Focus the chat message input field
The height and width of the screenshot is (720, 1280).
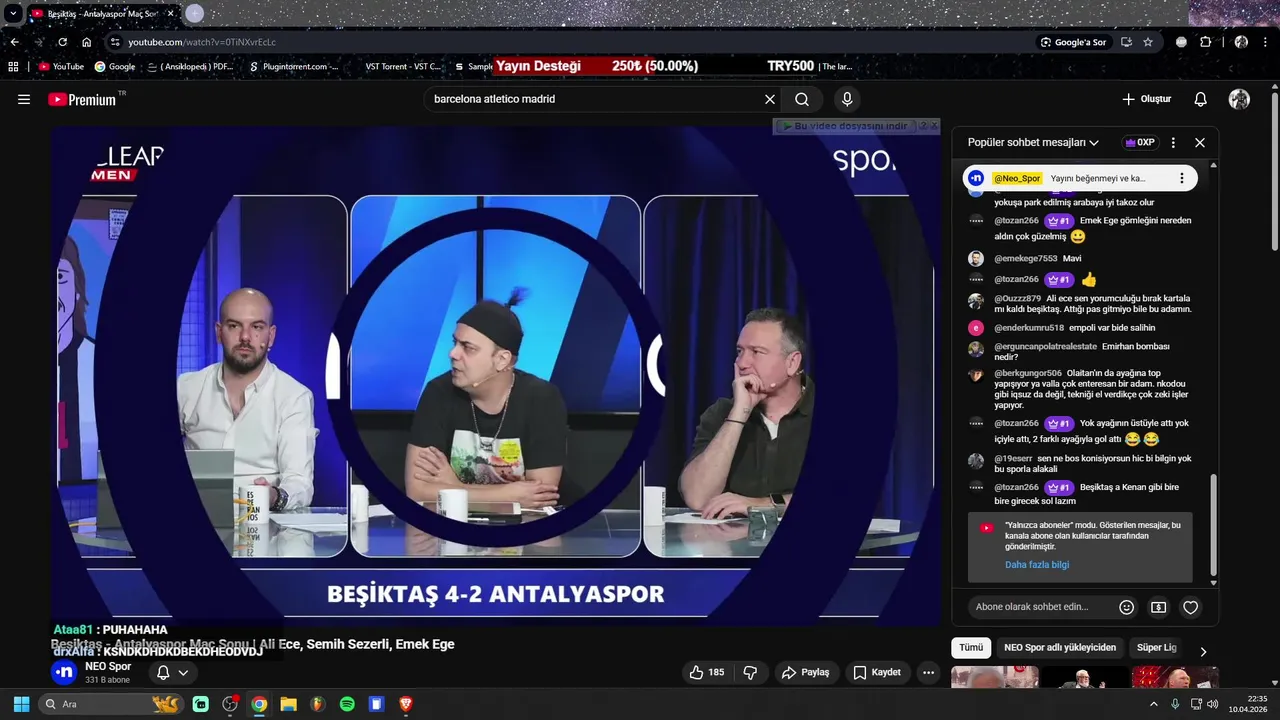pyautogui.click(x=1040, y=607)
